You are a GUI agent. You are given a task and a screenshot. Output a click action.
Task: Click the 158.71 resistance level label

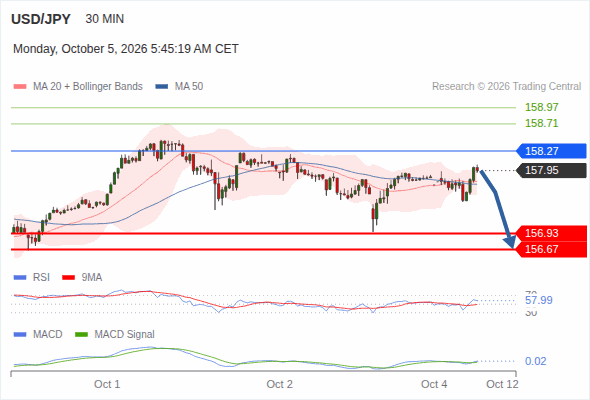pos(541,123)
